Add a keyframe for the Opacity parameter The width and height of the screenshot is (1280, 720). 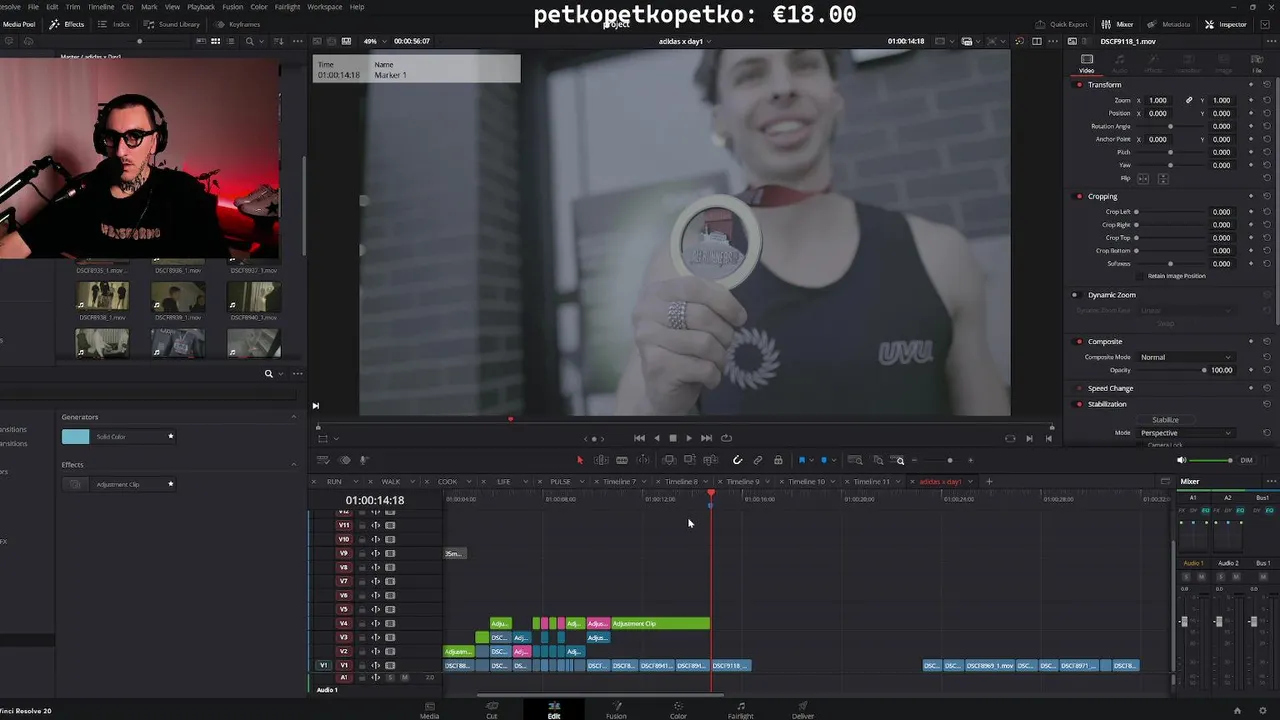pos(1250,370)
